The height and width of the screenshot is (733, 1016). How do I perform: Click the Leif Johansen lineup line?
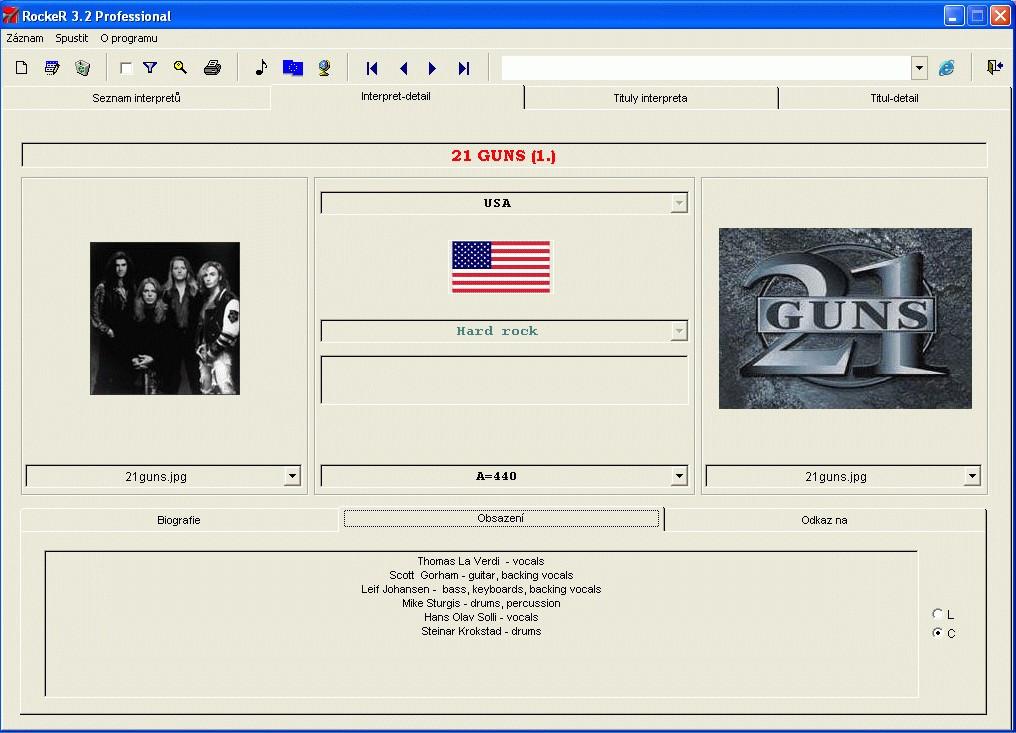click(481, 589)
